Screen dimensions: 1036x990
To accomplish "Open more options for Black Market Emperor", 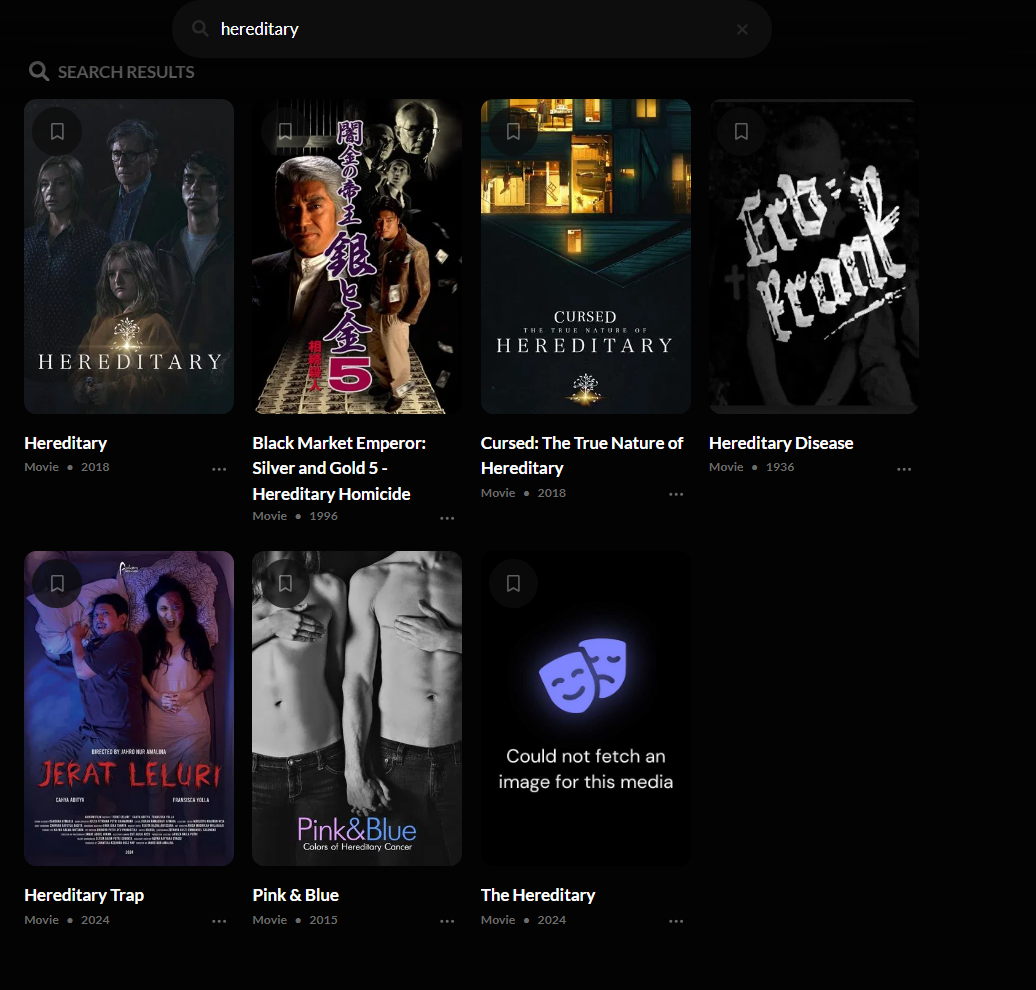I will tap(447, 518).
